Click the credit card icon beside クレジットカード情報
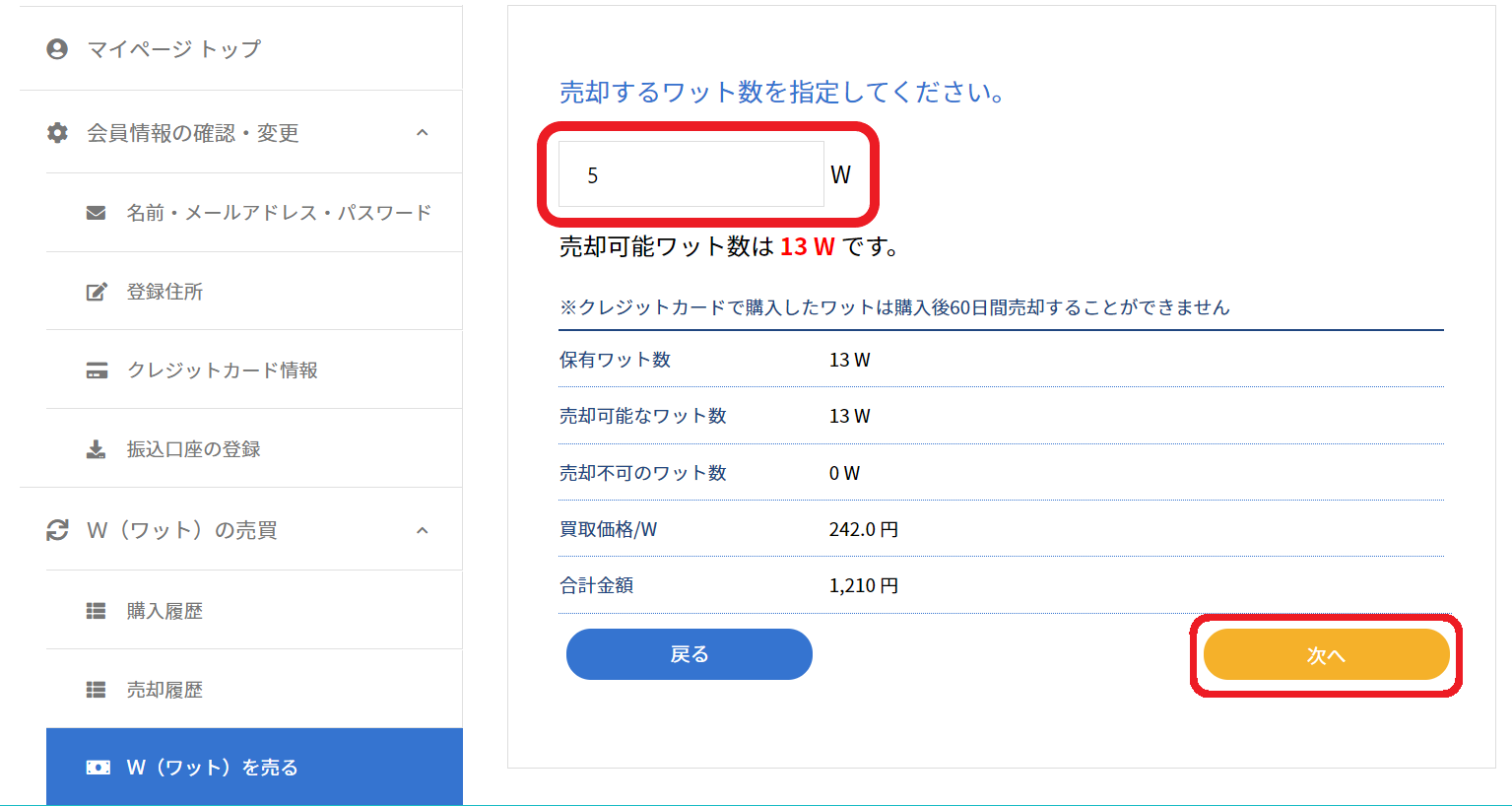The width and height of the screenshot is (1512, 806). (x=97, y=370)
